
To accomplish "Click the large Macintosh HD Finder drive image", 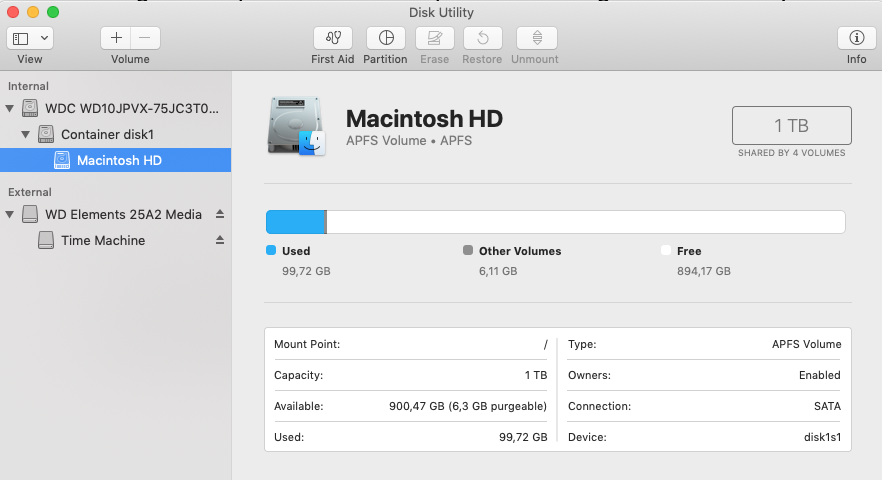I will pyautogui.click(x=296, y=125).
